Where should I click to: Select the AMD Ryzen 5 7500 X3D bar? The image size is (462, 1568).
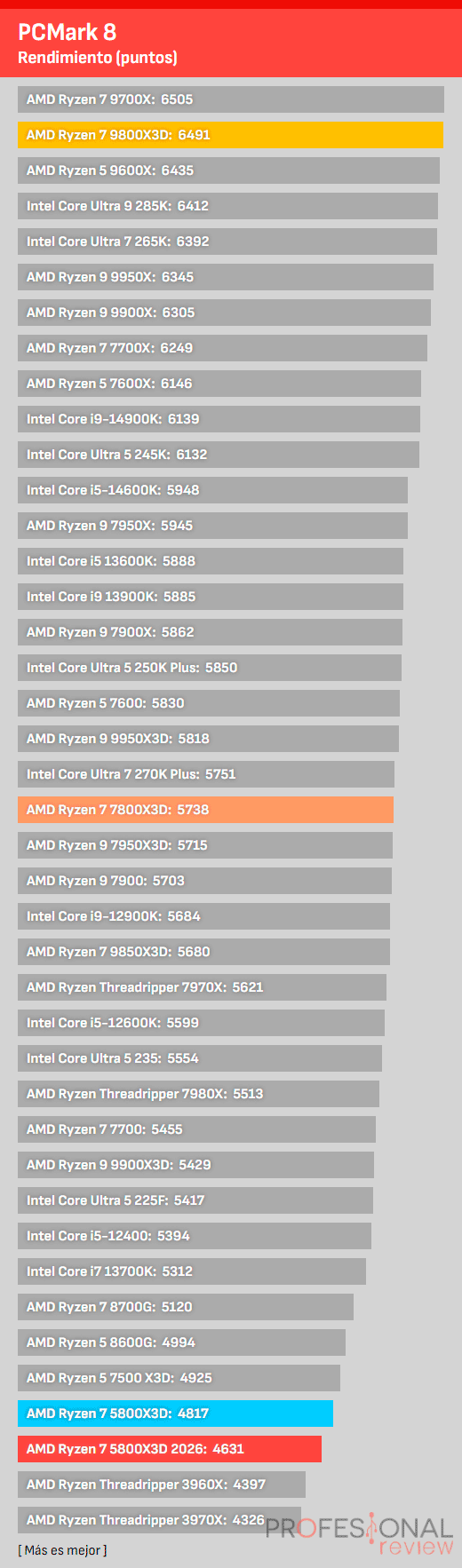coord(179,1378)
